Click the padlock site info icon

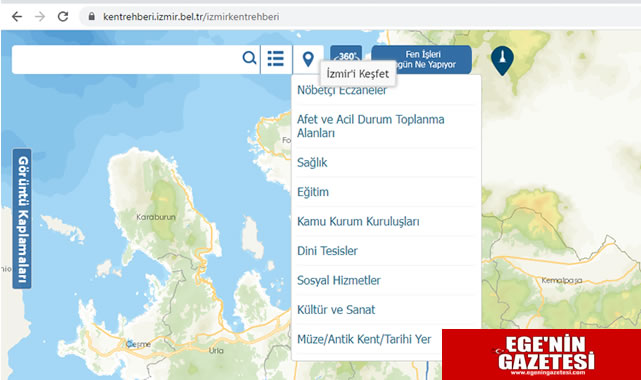pos(92,17)
